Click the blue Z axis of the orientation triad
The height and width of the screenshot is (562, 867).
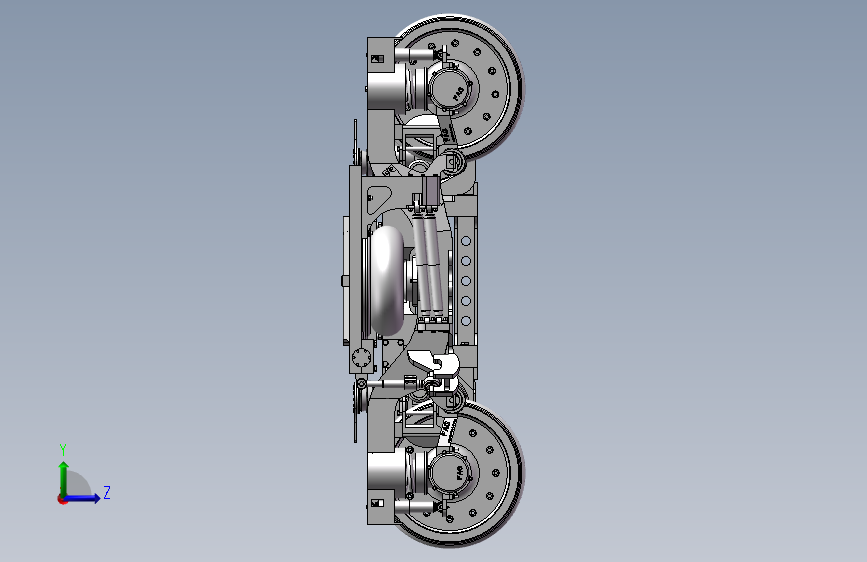[x=82, y=498]
